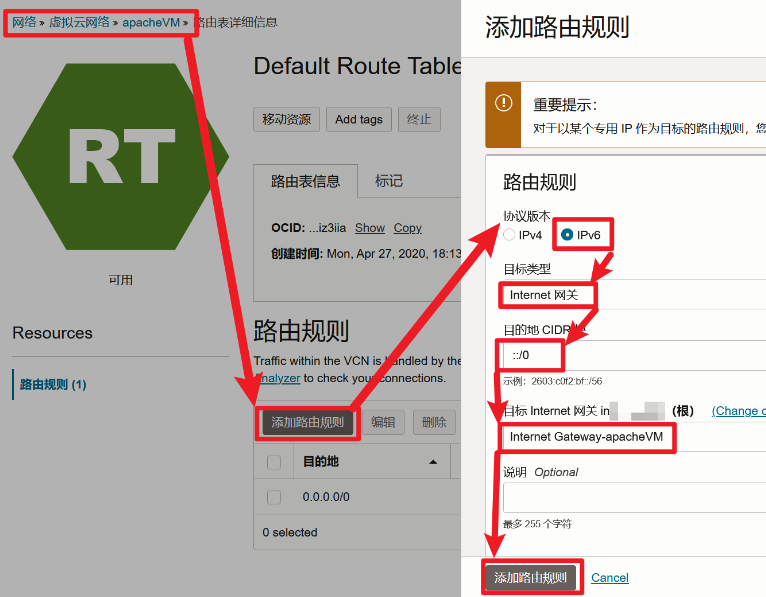Open the 目标类型 dropdown showing Internet 网关
The image size is (766, 597).
point(630,295)
